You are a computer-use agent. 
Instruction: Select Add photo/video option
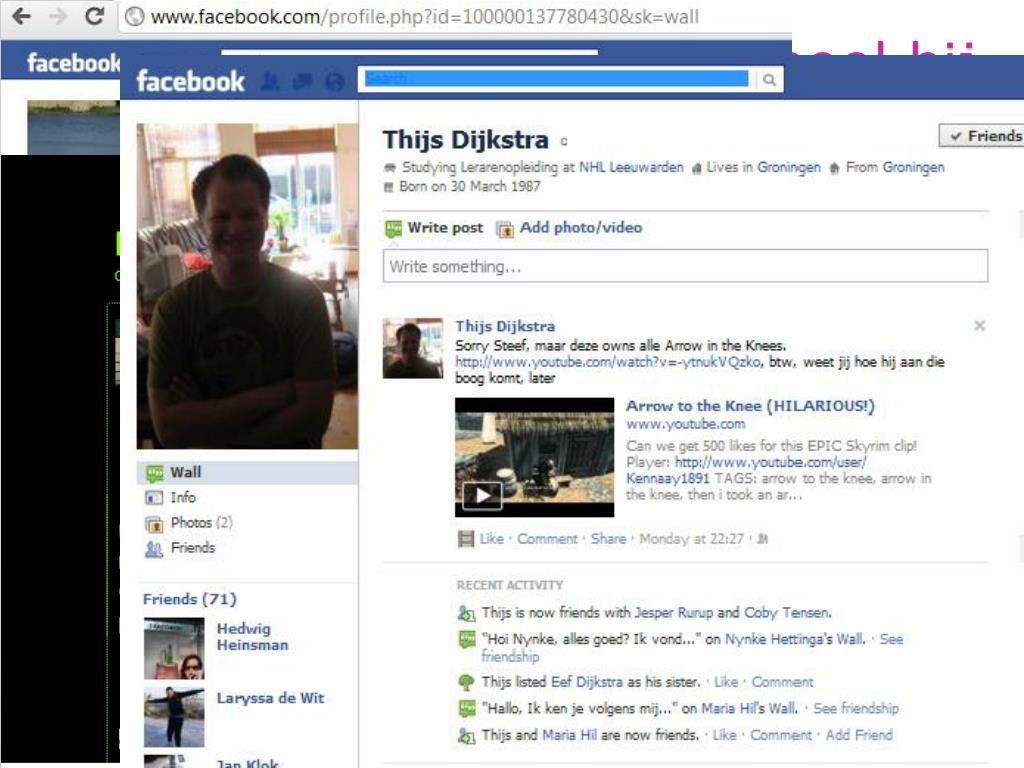[x=581, y=227]
